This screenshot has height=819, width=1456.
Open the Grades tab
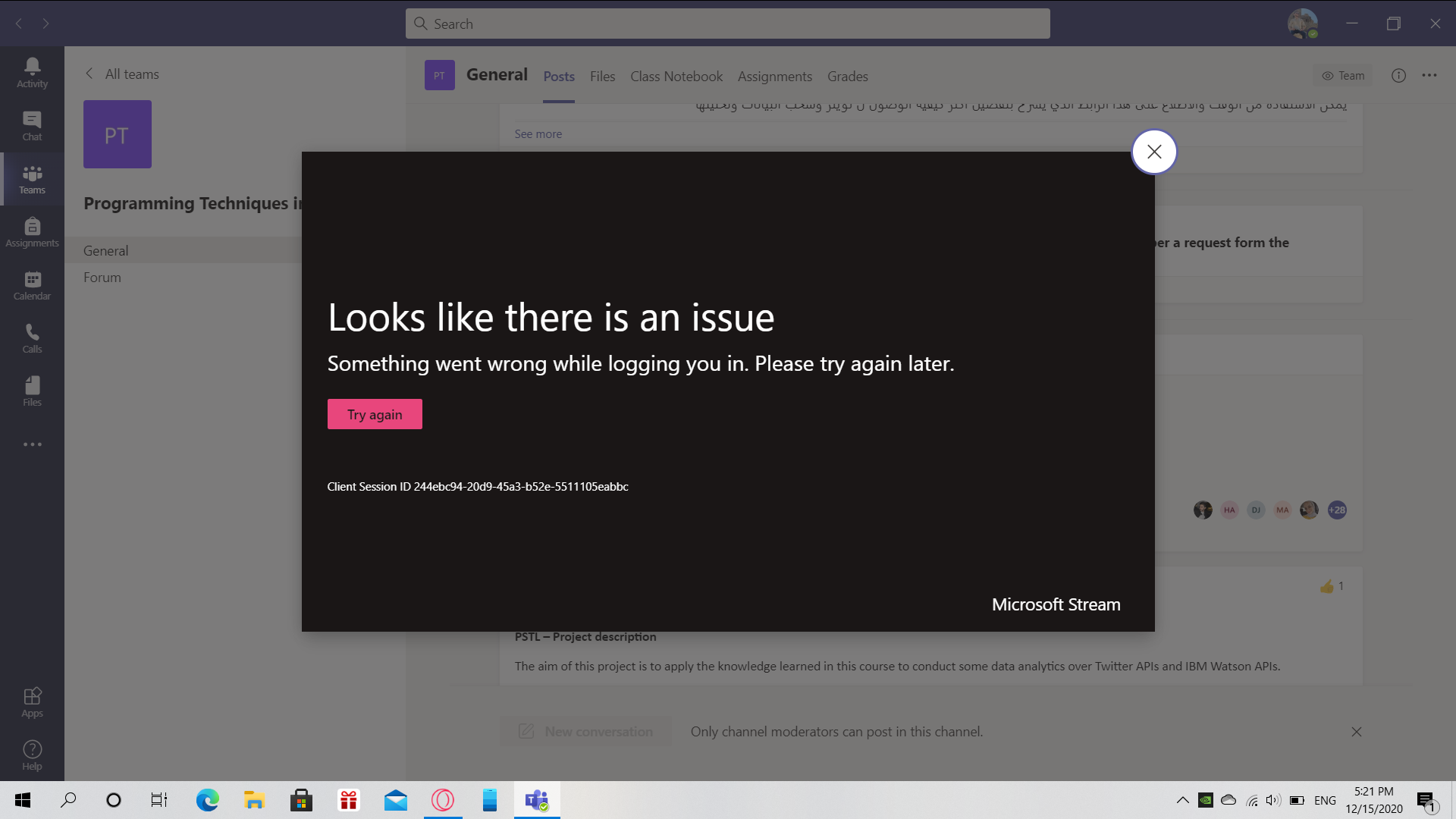pos(847,77)
